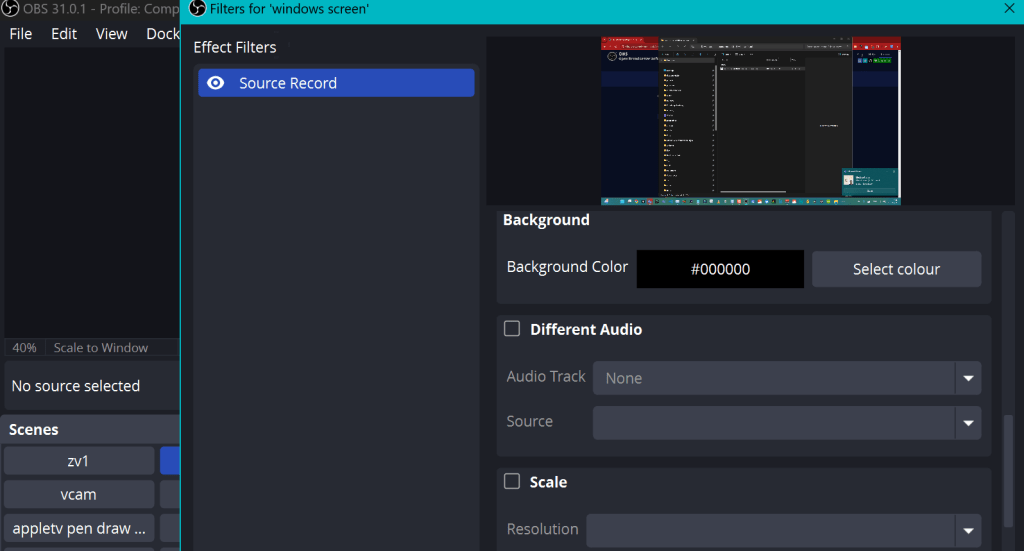Screen dimensions: 1024x551
Task: Open the Audio Track dropdown
Action: point(786,378)
